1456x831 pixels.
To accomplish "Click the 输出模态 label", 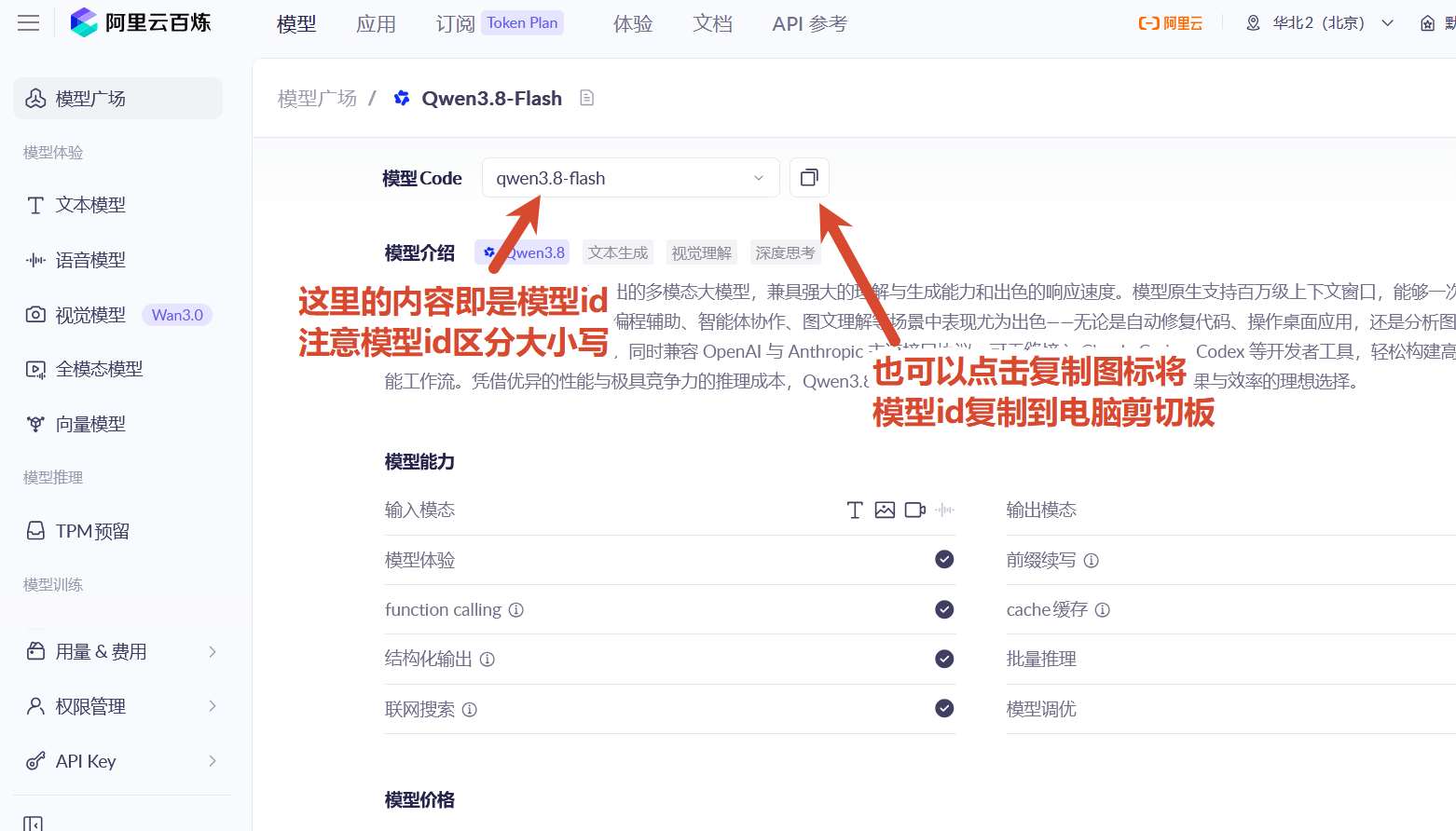I will [1041, 510].
